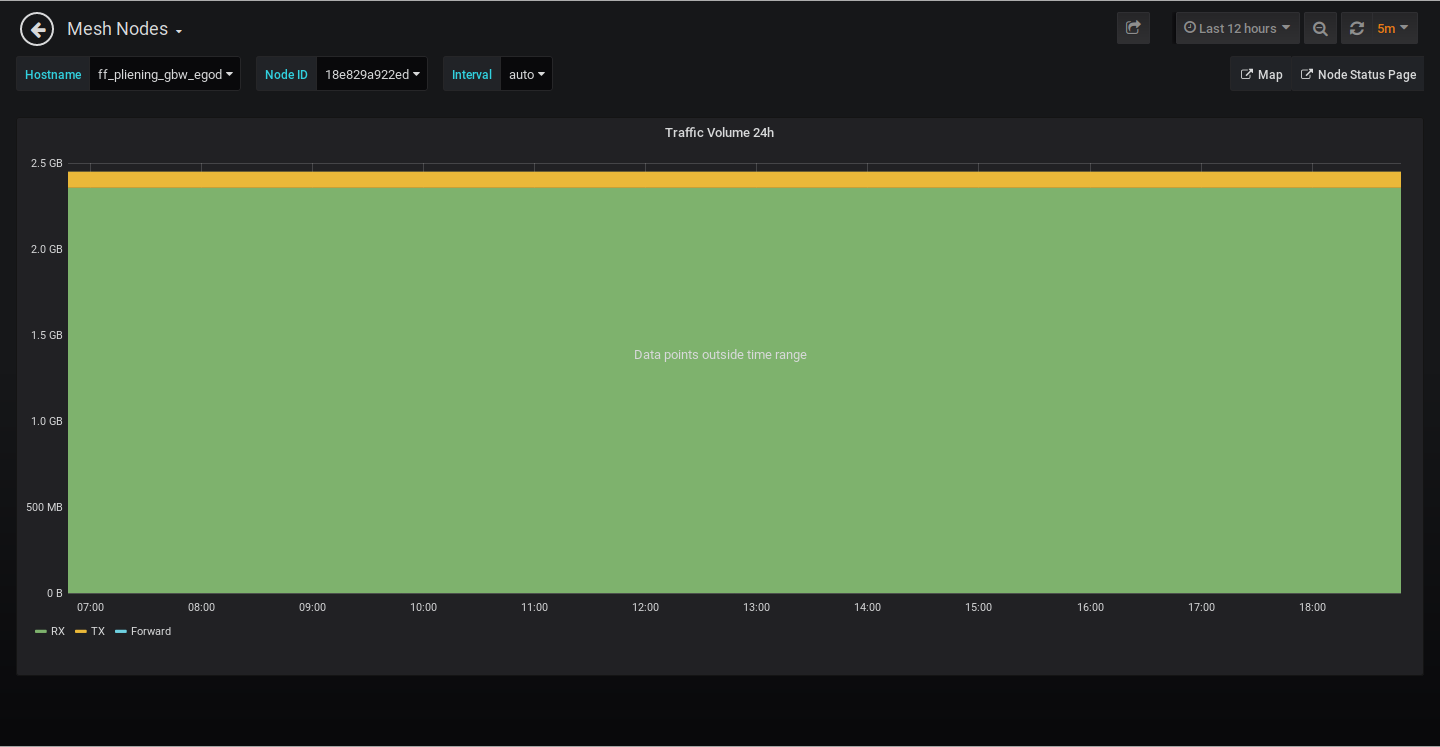This screenshot has height=747, width=1440.
Task: Click the clock icon in time picker
Action: [x=1190, y=28]
